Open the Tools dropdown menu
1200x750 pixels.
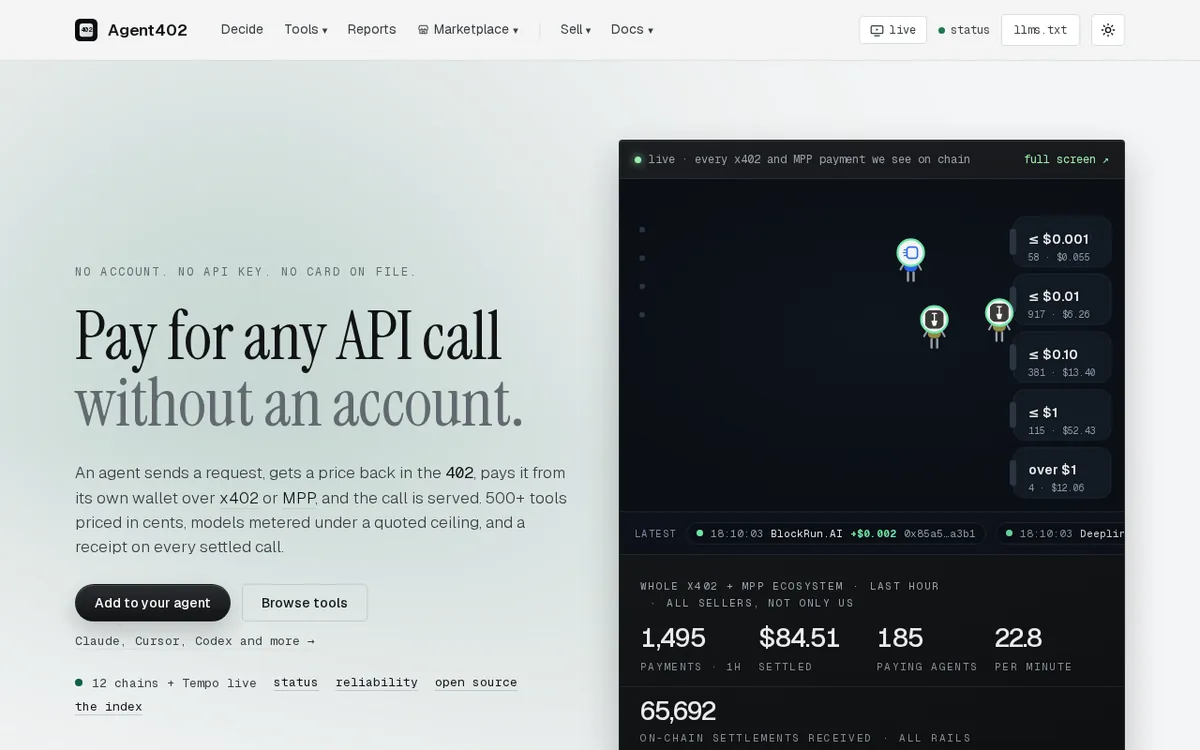pos(305,30)
